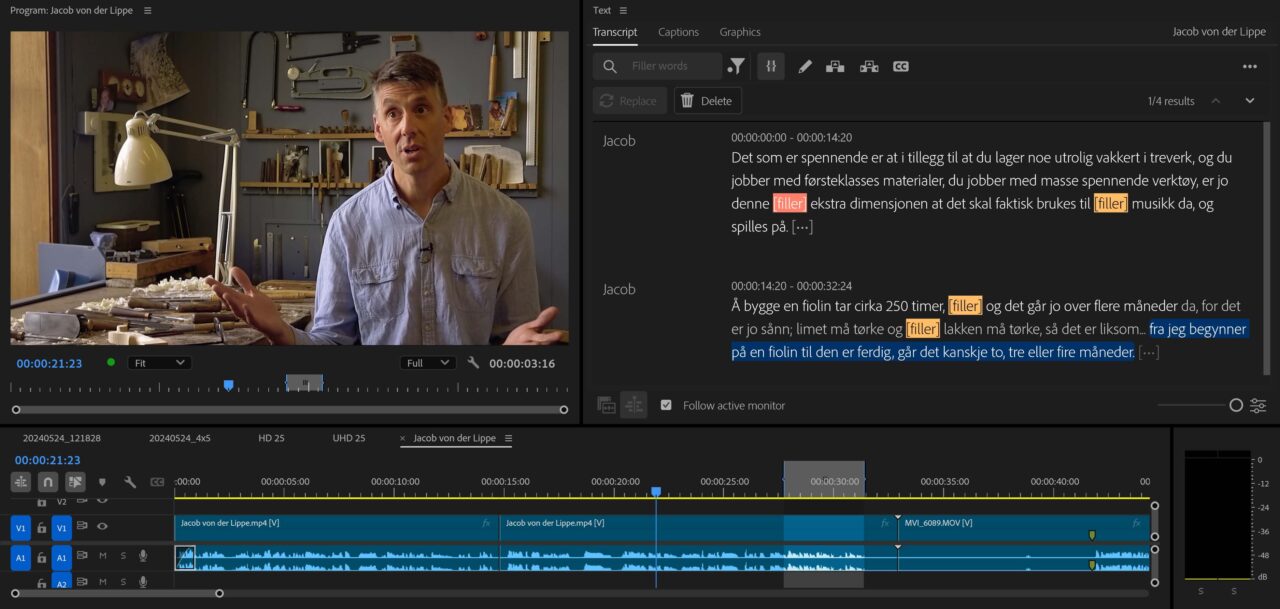Switch to the Graphics tab
The image size is (1280, 609).
(x=740, y=32)
